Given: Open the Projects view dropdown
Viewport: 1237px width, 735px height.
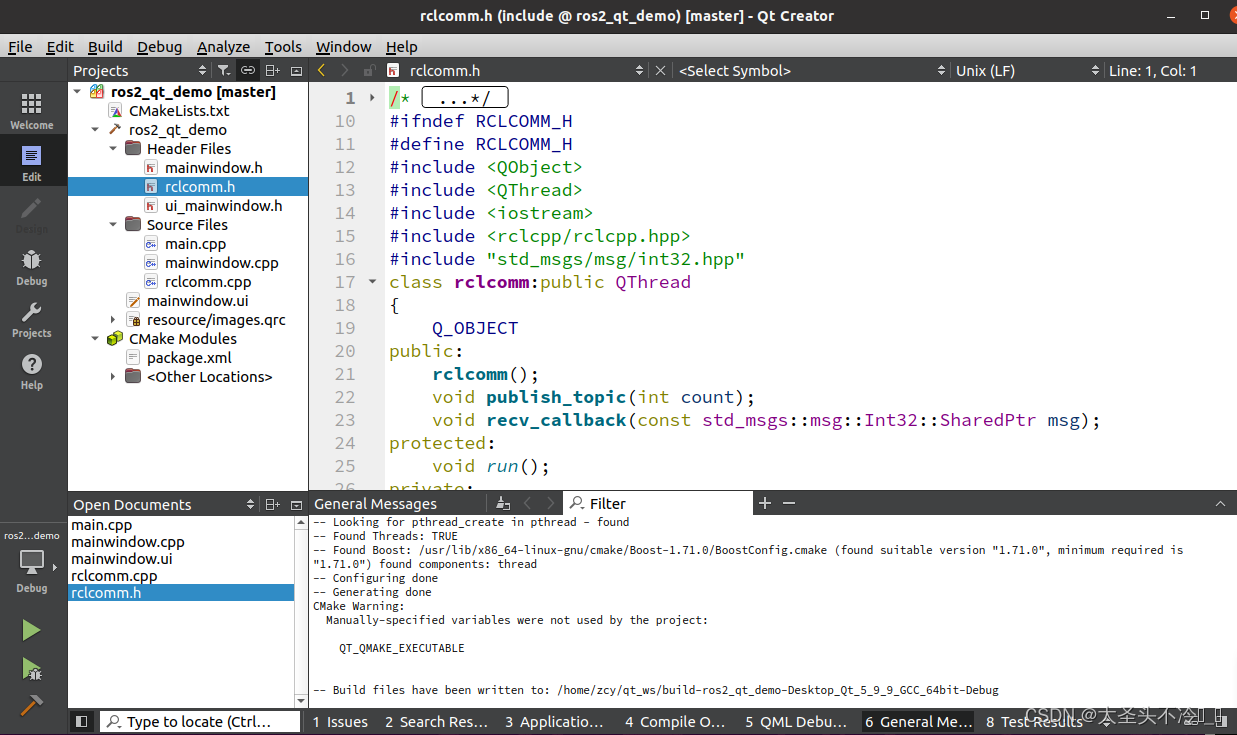Looking at the screenshot, I should (140, 71).
